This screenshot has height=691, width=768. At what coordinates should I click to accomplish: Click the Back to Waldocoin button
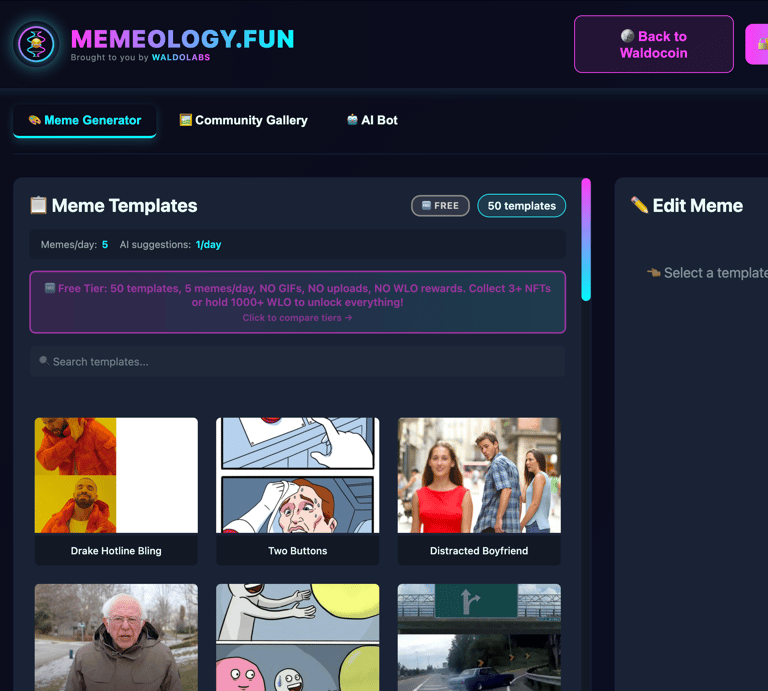coord(653,44)
